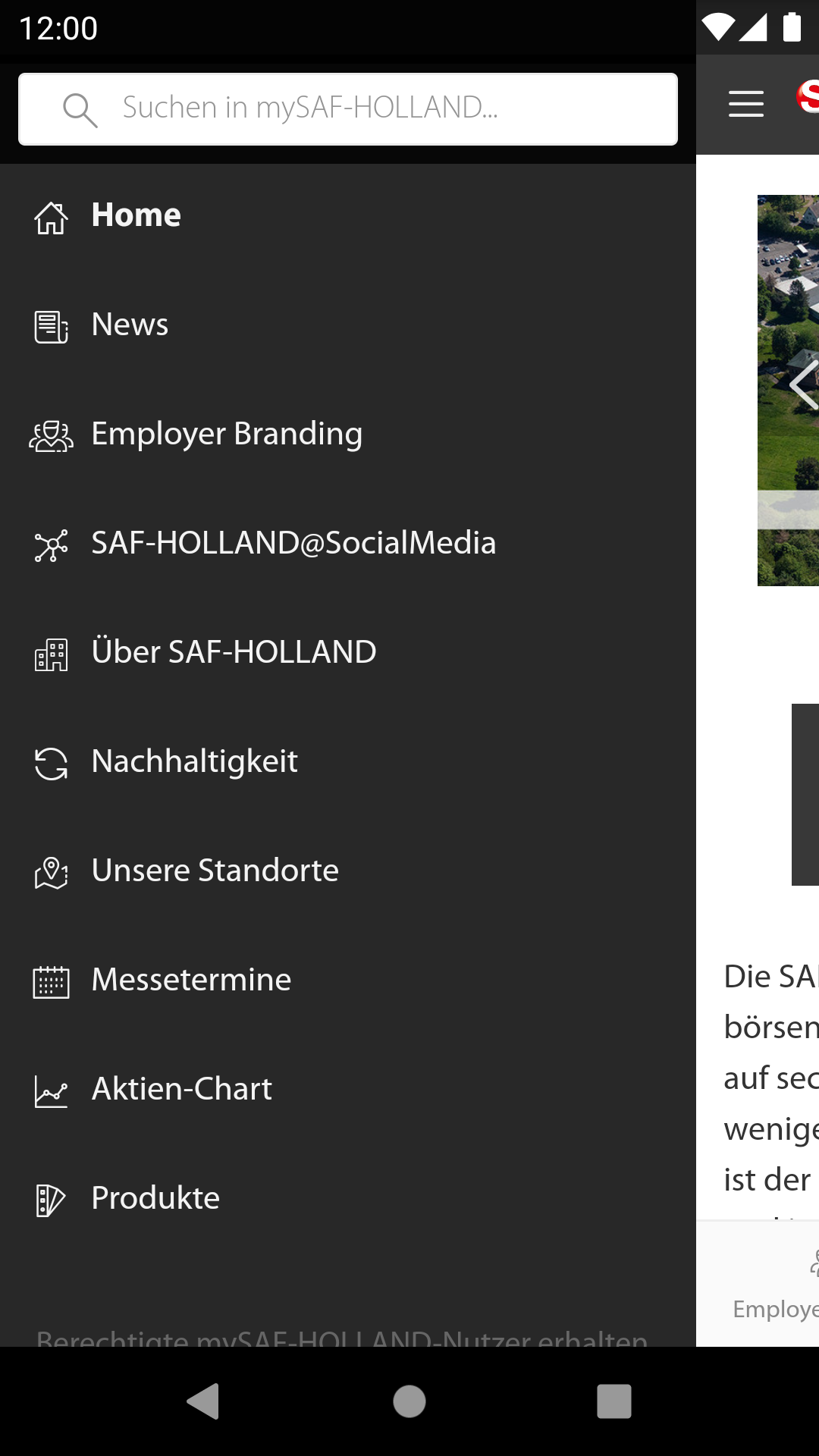Tap Android home circle button
The width and height of the screenshot is (819, 1456).
click(409, 1401)
